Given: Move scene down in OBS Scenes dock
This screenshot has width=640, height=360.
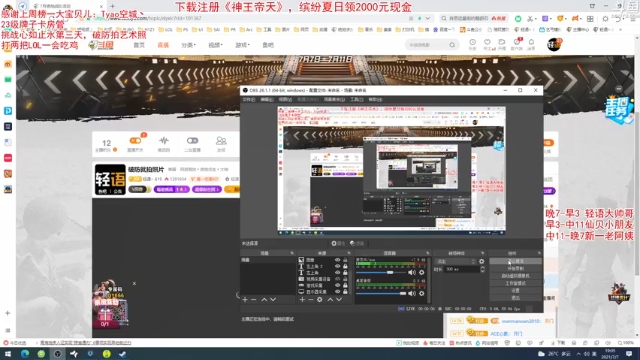Looking at the screenshot, I should 273,300.
